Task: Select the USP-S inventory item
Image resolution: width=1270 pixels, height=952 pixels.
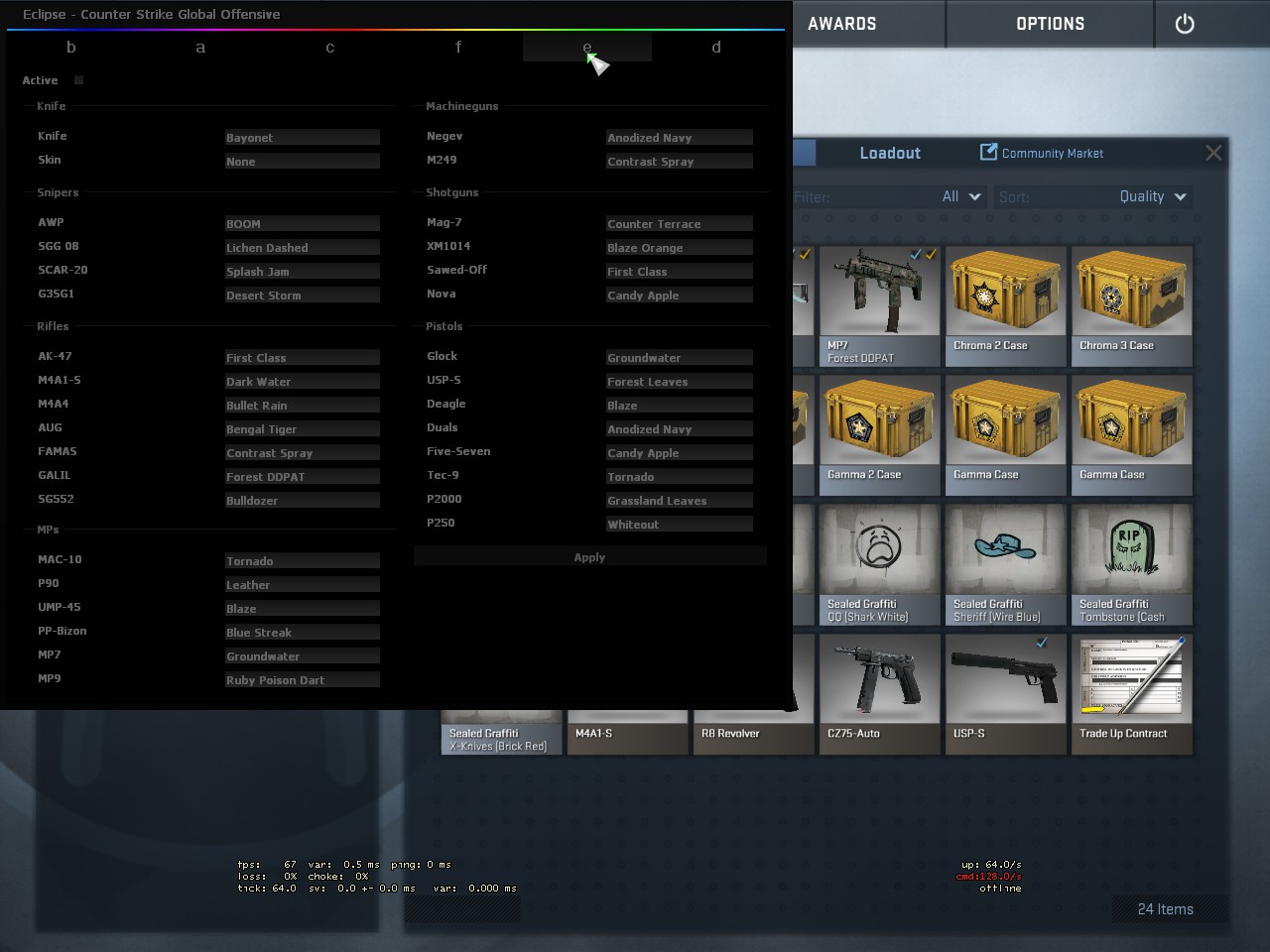Action: click(x=1006, y=694)
